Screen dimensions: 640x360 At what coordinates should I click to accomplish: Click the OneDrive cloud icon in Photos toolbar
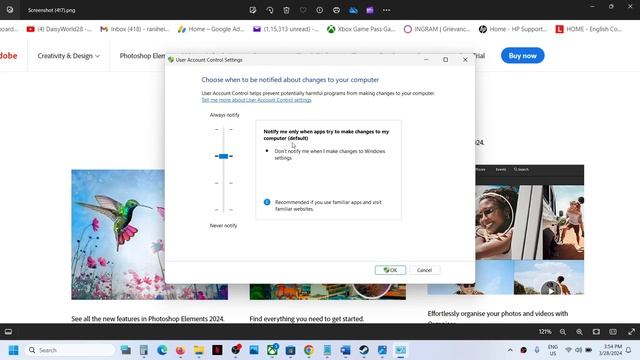tap(353, 10)
